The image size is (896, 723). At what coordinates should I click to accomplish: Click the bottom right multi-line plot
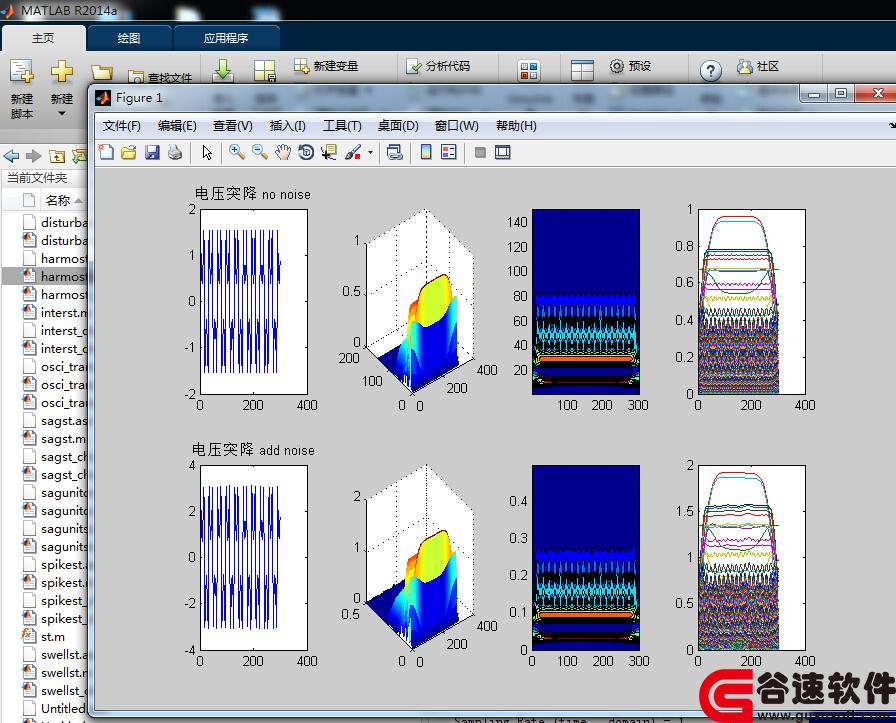point(751,557)
